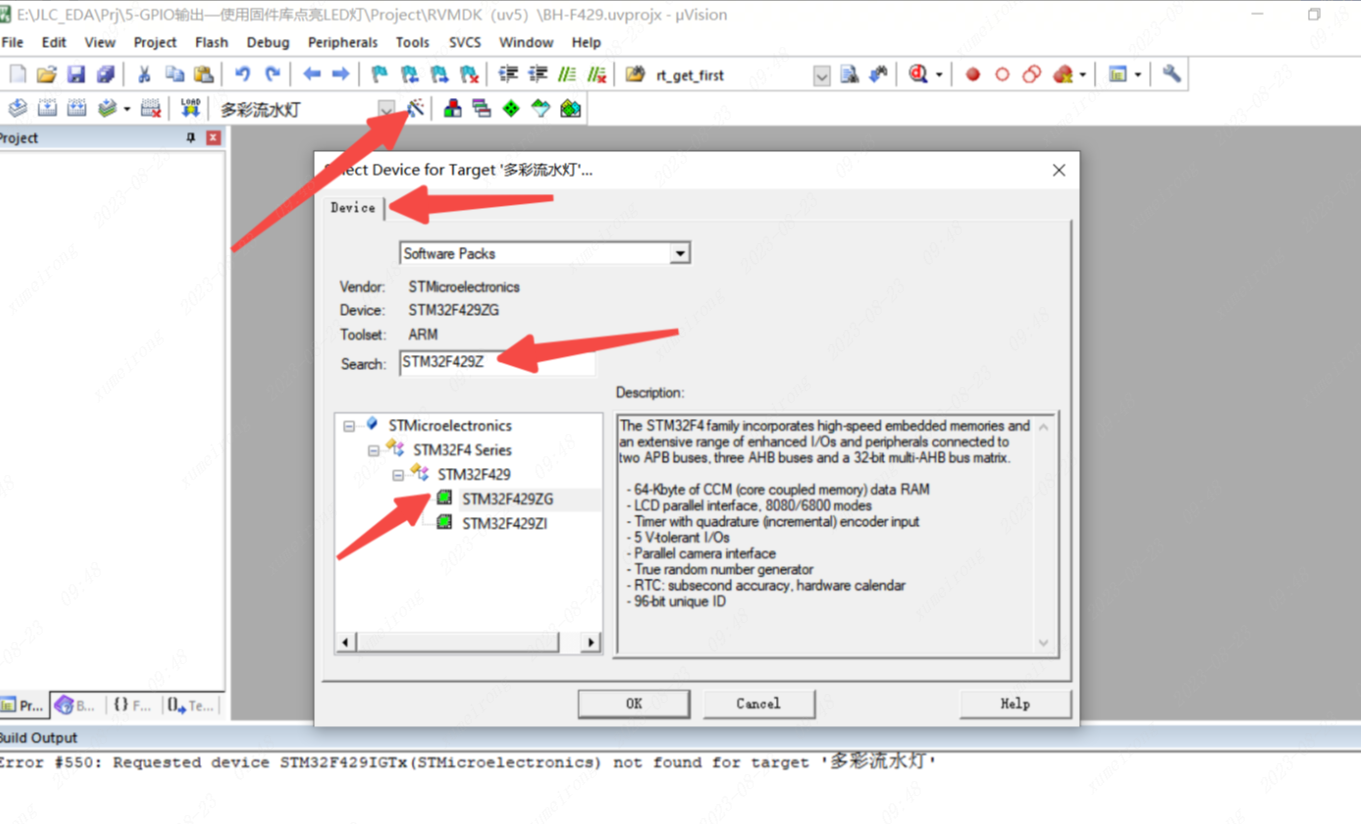Open the Flash menu

click(211, 42)
